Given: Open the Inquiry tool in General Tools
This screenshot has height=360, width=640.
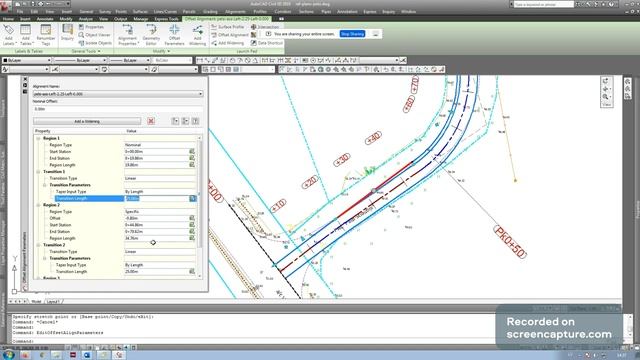Looking at the screenshot, I should (67, 32).
